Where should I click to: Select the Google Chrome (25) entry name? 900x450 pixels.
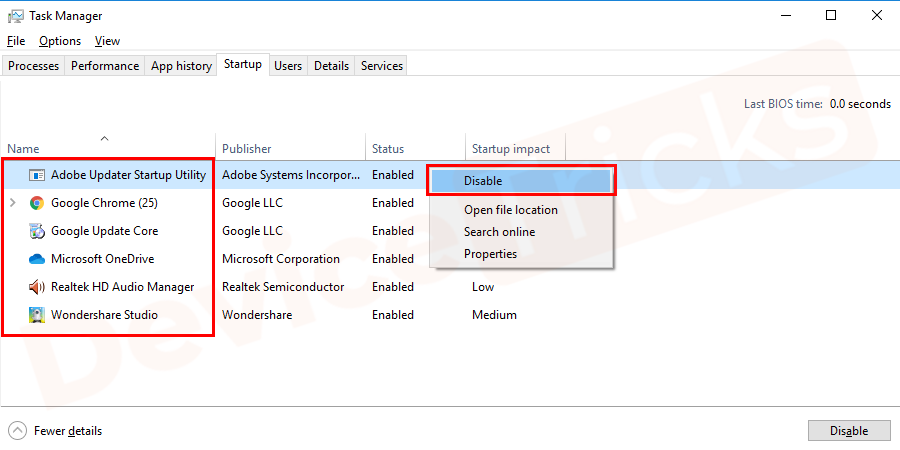click(x=104, y=203)
